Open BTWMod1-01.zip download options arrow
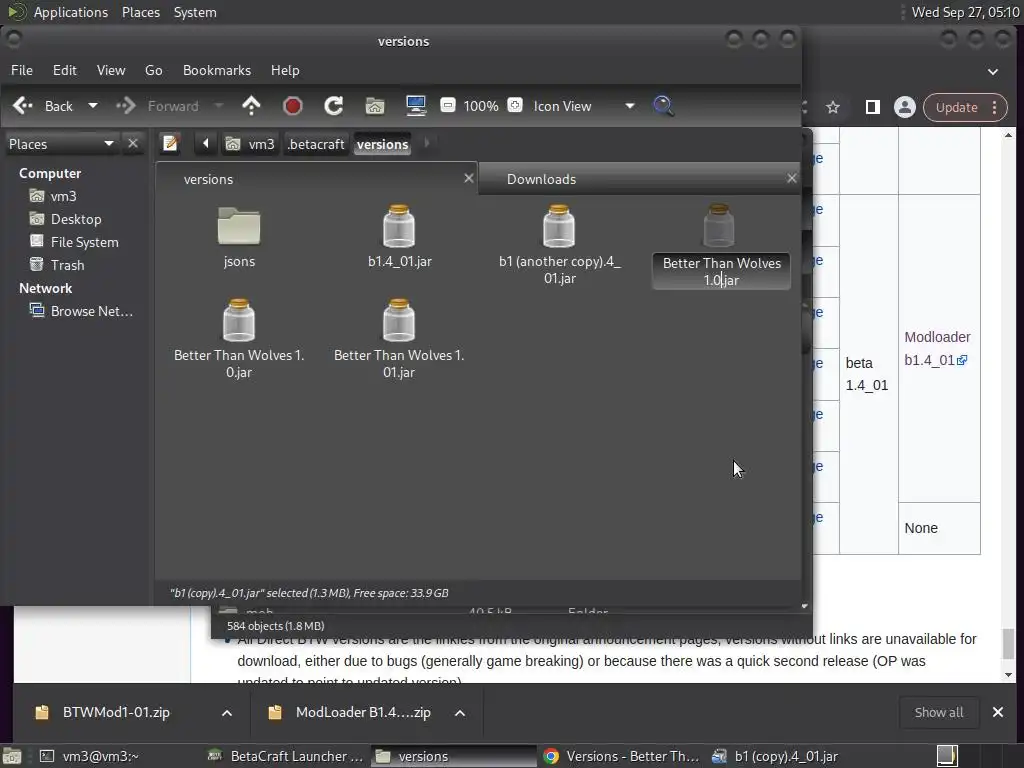This screenshot has width=1024, height=768. coord(227,712)
